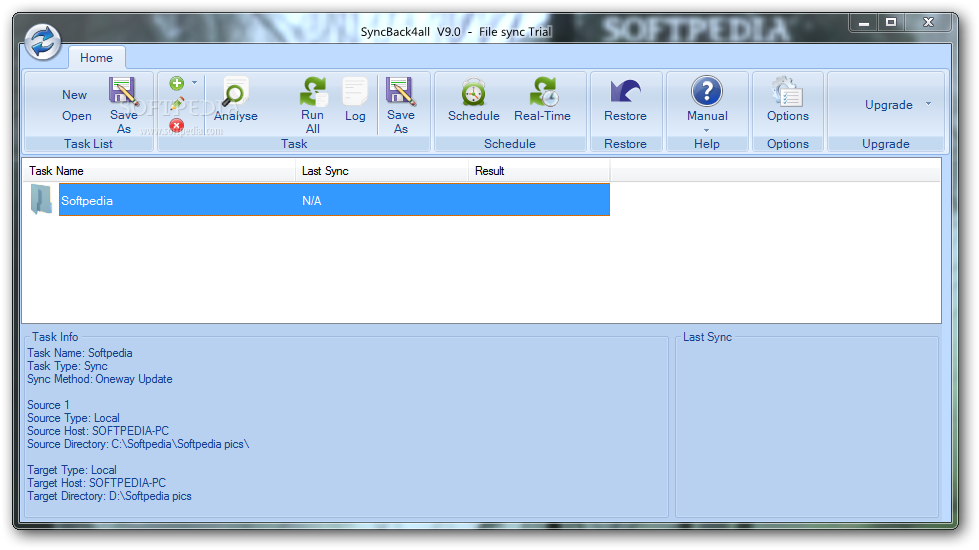Screen dimensions: 979x550
Task: Click the Sync Method: Oneway Update text
Action: (100, 379)
